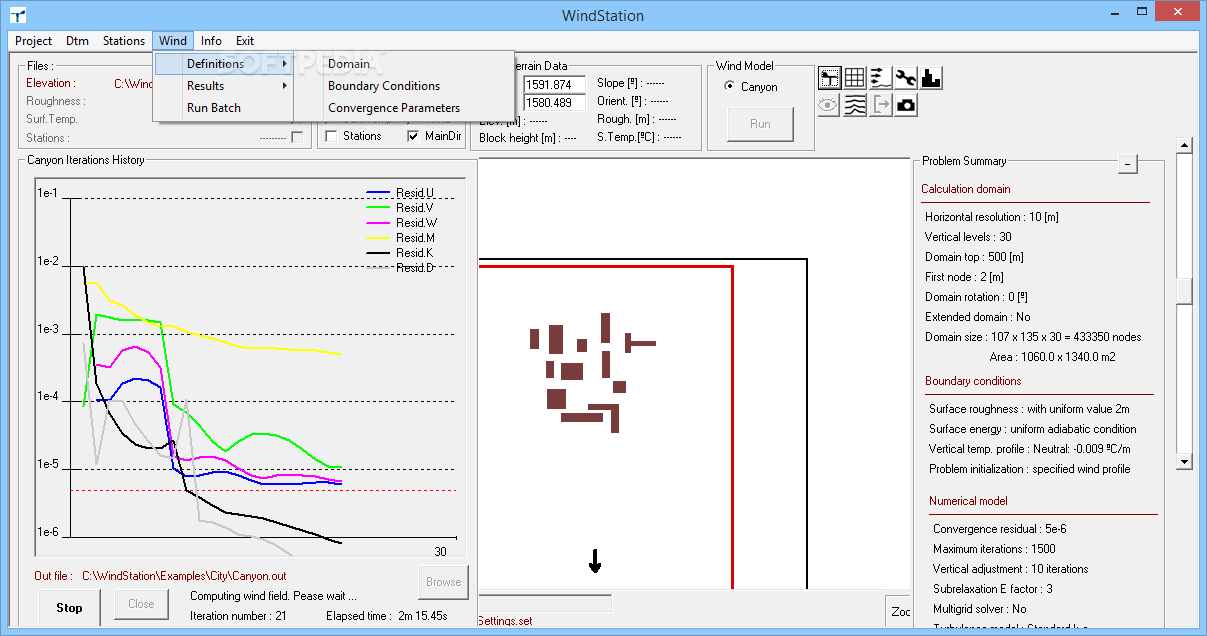Open the Stations menu
The height and width of the screenshot is (636, 1207).
(124, 41)
